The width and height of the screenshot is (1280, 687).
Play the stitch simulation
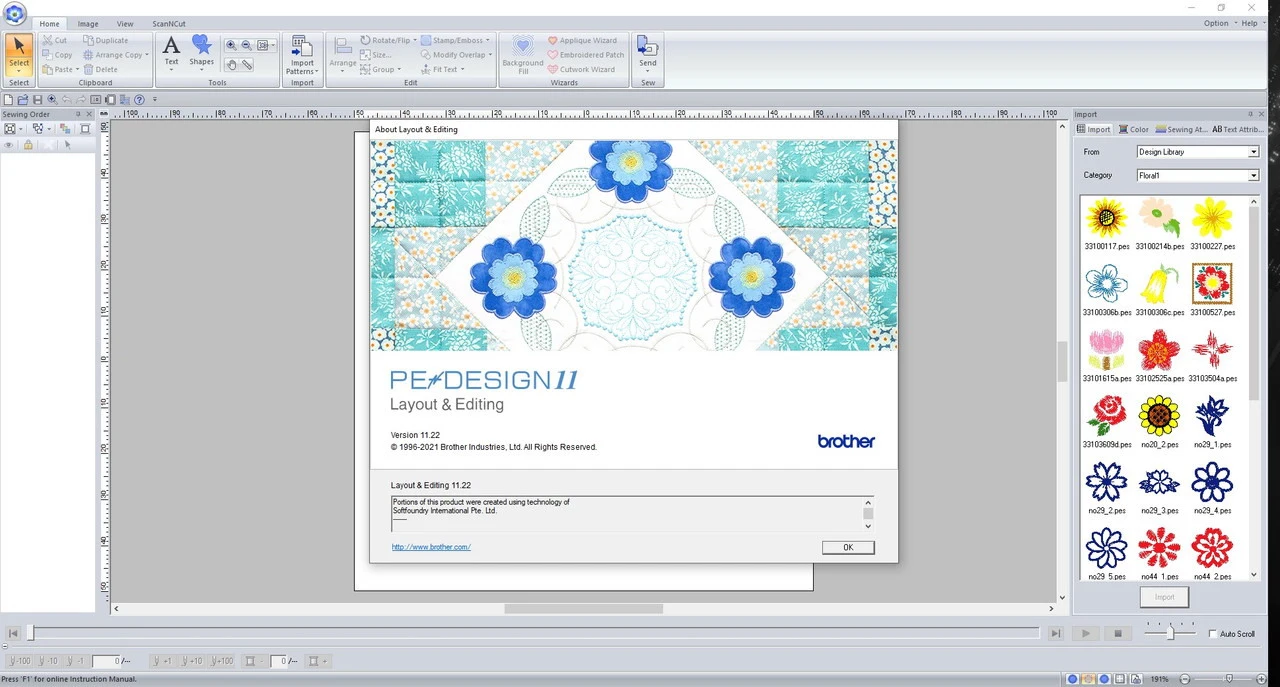(1085, 633)
